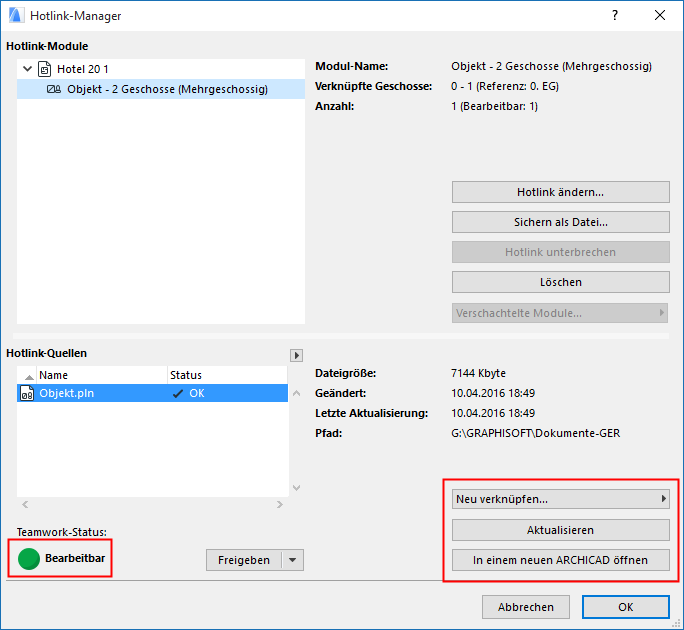Click the Dateigröße value 7144 Kbyte
The image size is (684, 630).
[478, 373]
